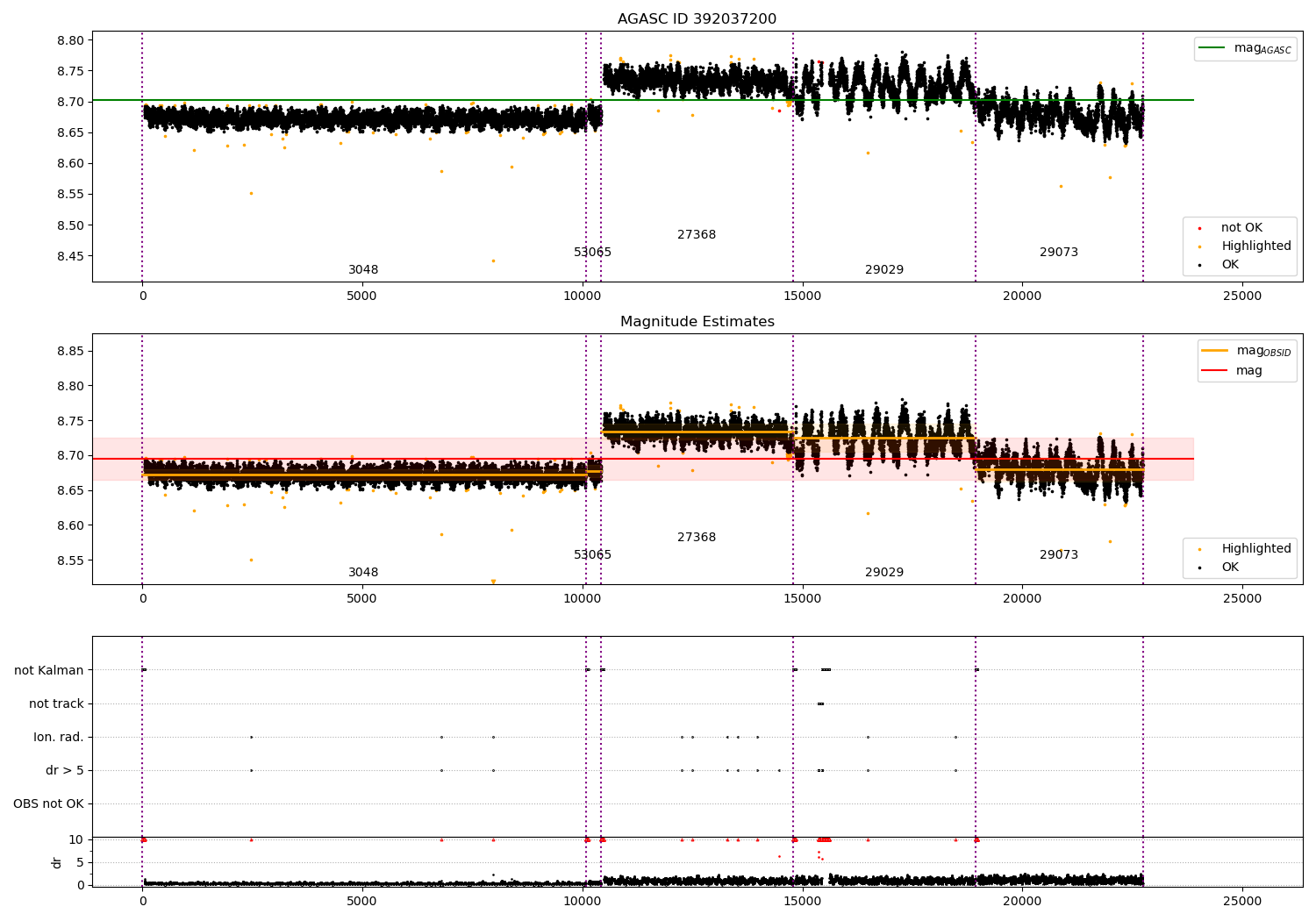
Task: Click the 8.60 tick on top plot
Action: point(71,164)
